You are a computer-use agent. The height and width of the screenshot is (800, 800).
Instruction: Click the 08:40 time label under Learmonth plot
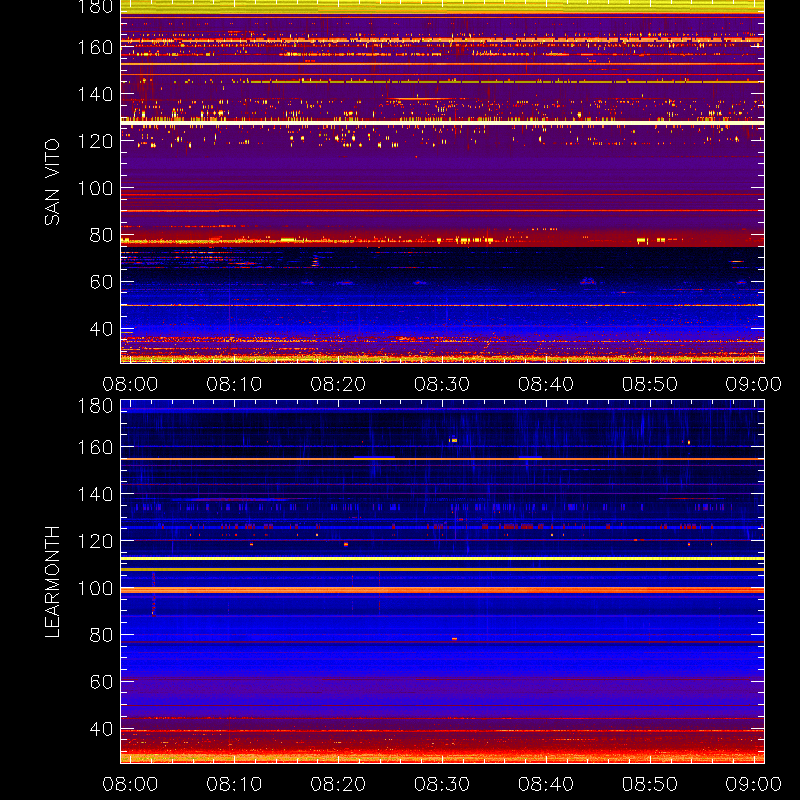tap(546, 784)
